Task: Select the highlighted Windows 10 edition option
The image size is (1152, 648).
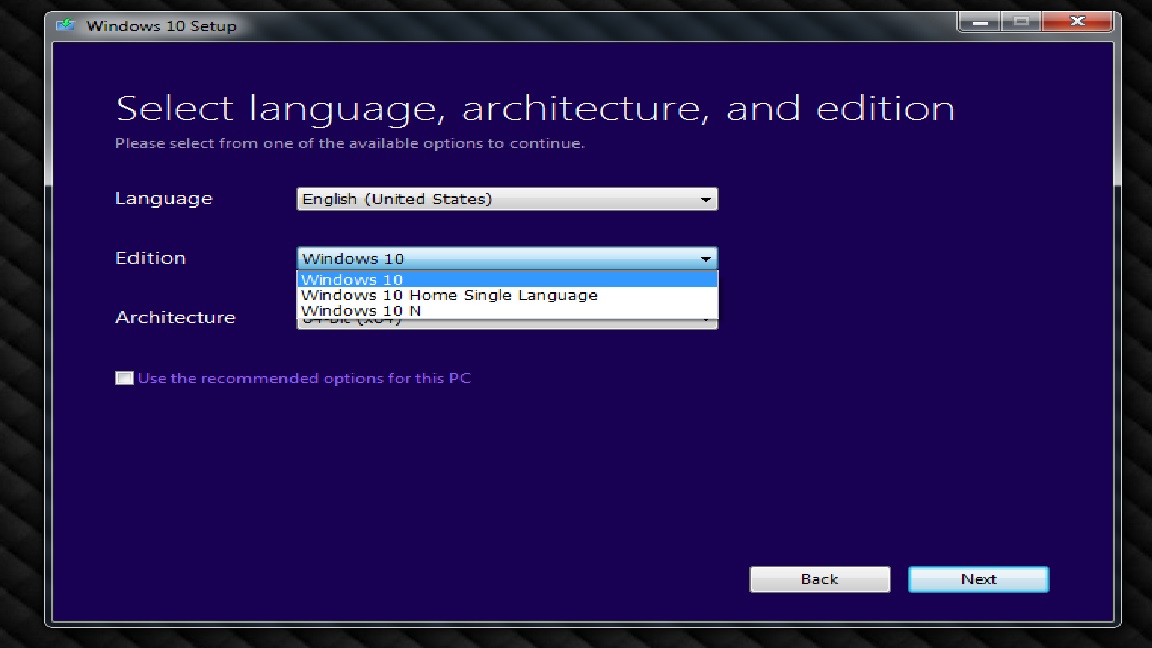Action: point(507,279)
